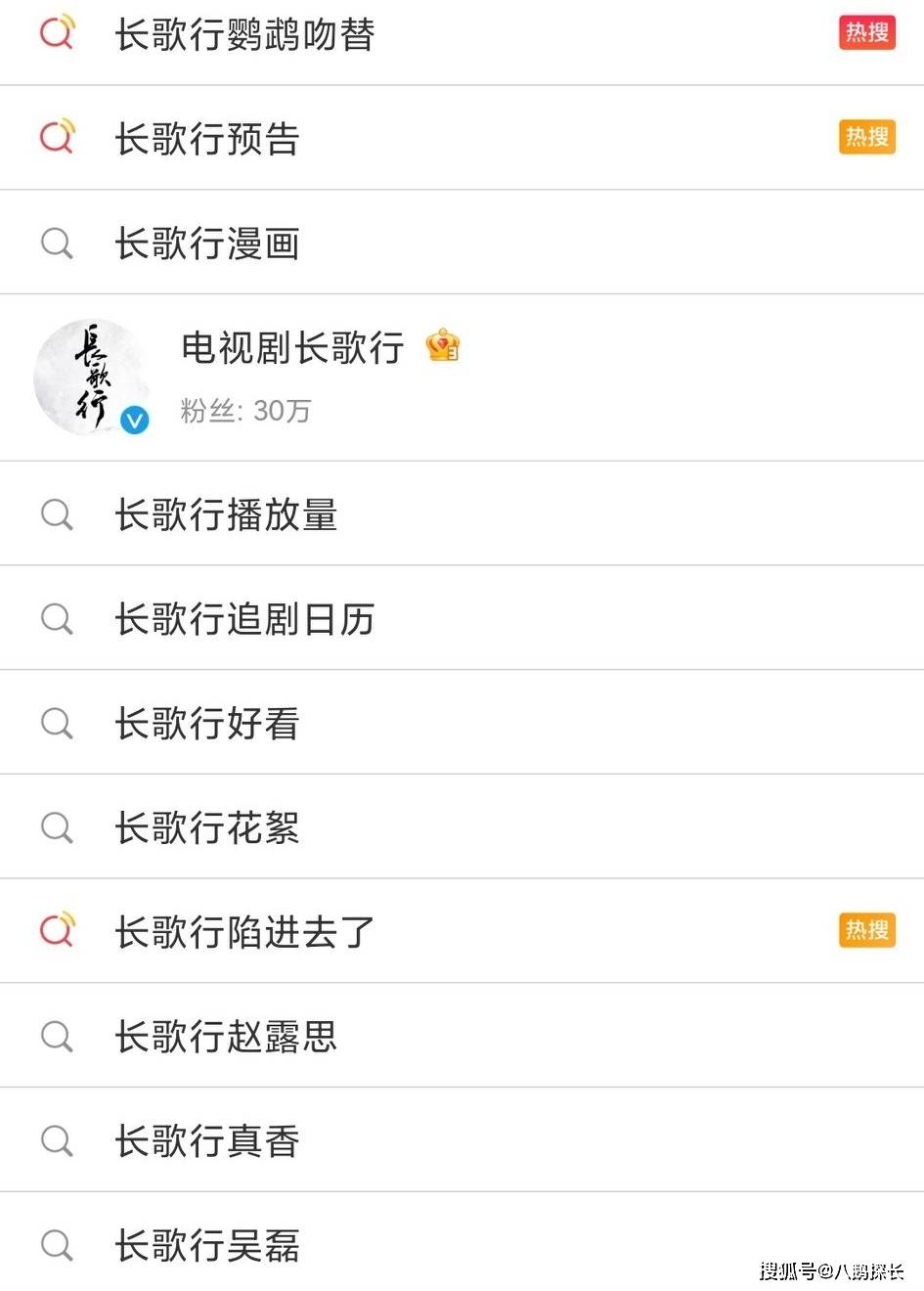Click the crown membership icon next to 电视剧长歌行
The width and height of the screenshot is (924, 1291).
[443, 345]
